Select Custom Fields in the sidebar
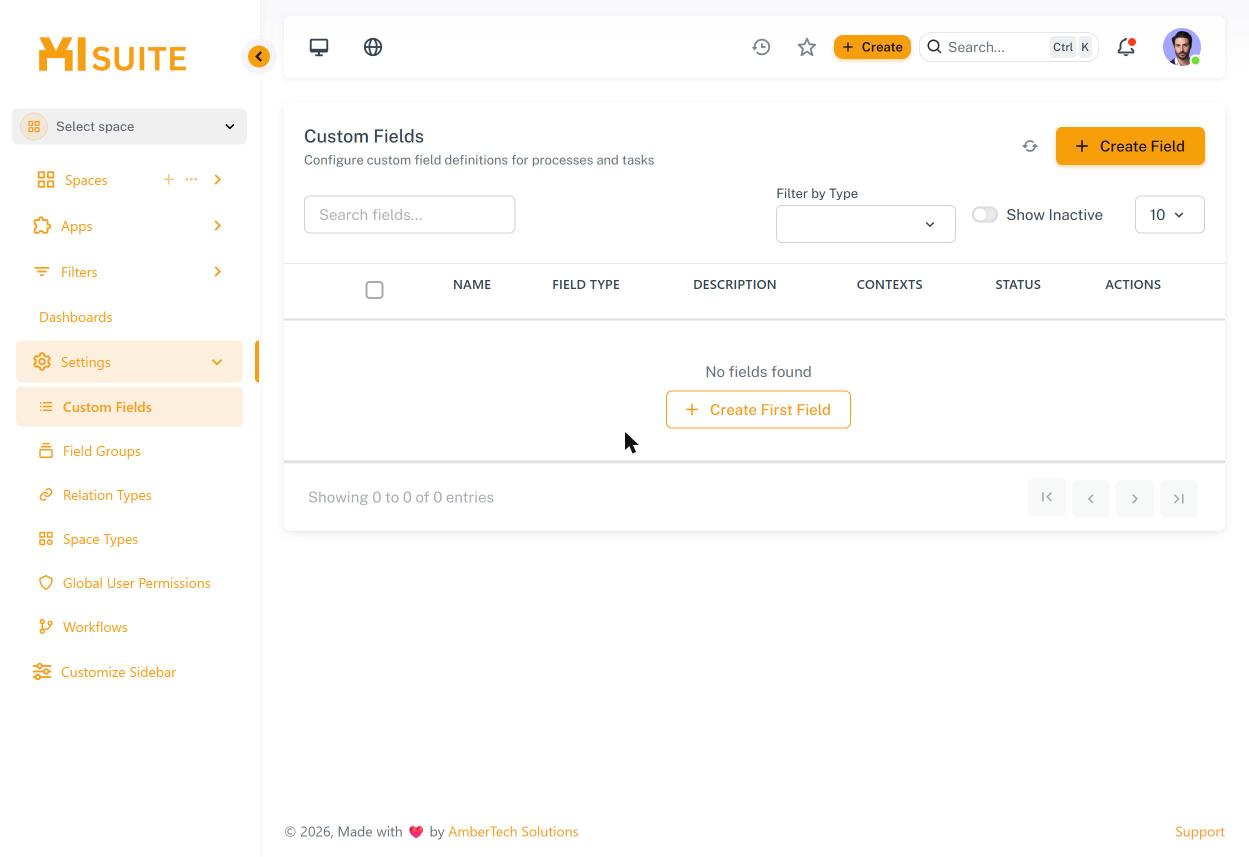Image resolution: width=1249 pixels, height=857 pixels. [x=129, y=407]
